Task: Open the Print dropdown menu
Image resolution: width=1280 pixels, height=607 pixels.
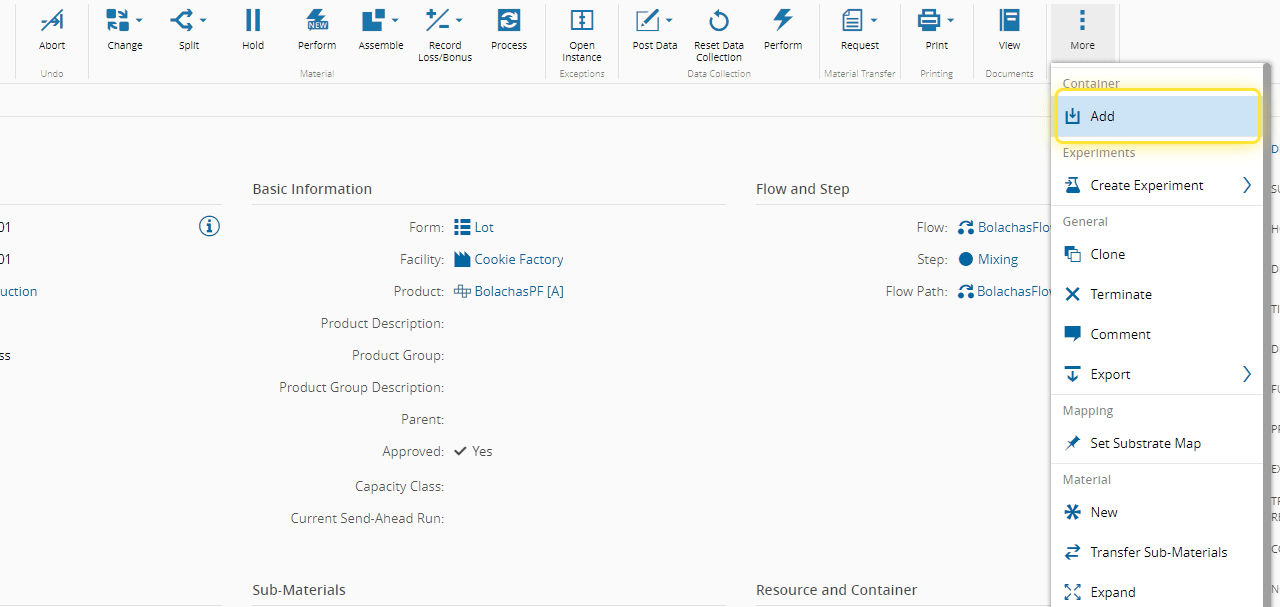Action: pyautogui.click(x=950, y=20)
